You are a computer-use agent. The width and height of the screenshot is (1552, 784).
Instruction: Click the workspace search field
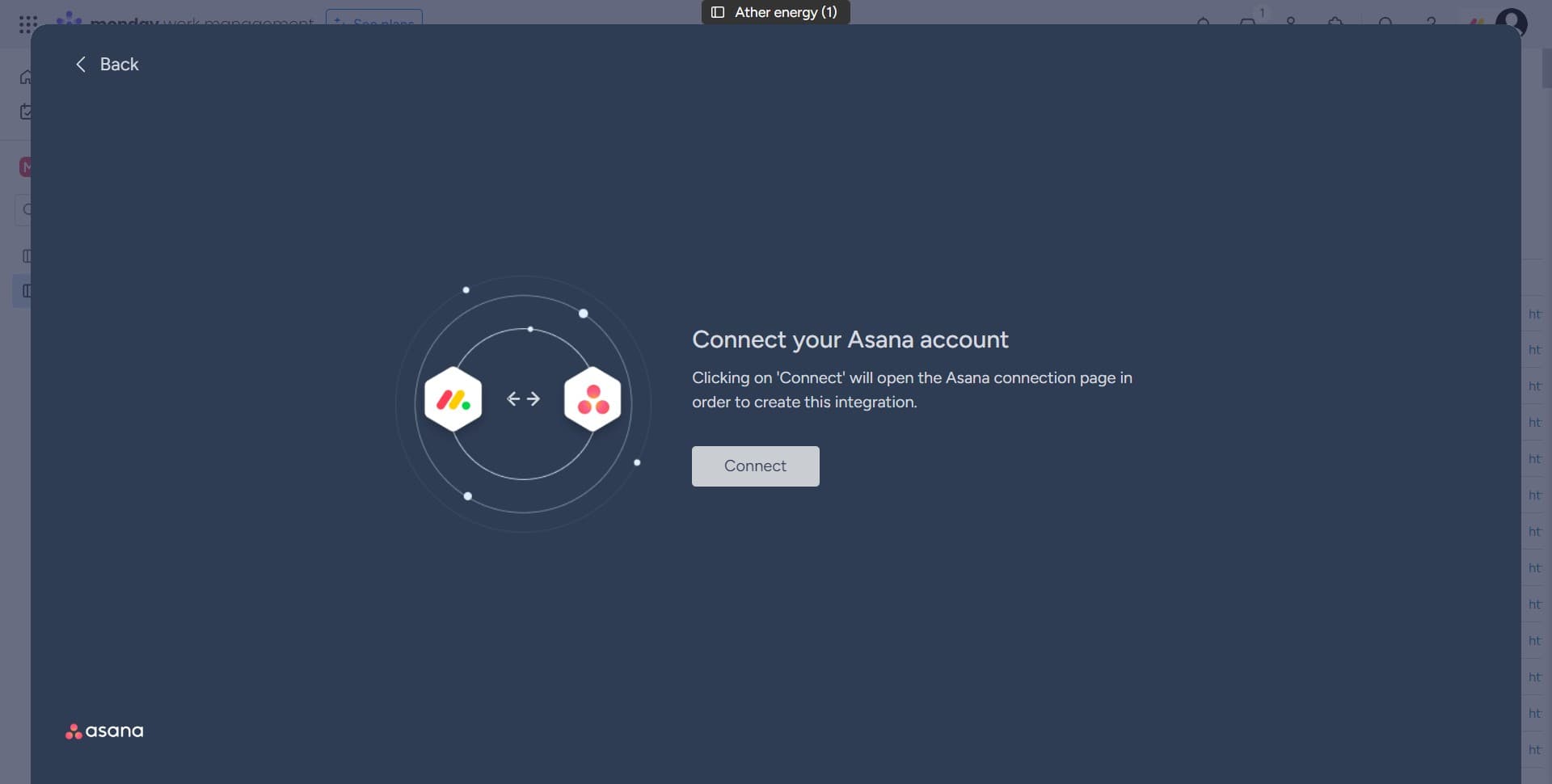(x=27, y=209)
